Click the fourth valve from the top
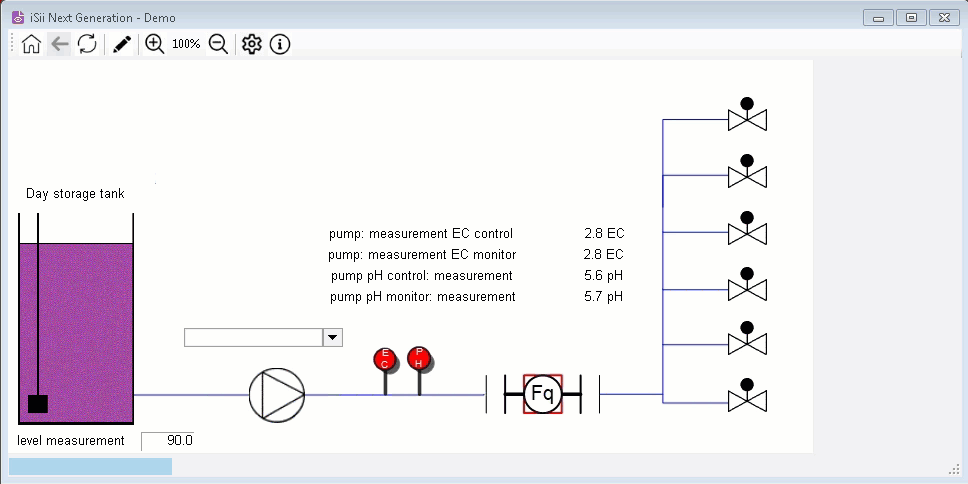Image resolution: width=968 pixels, height=484 pixels. click(747, 284)
